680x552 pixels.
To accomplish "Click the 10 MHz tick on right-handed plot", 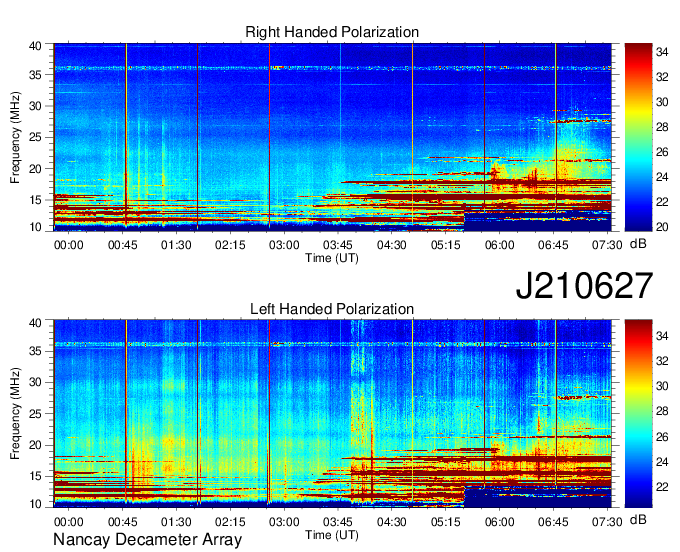I will click(35, 227).
